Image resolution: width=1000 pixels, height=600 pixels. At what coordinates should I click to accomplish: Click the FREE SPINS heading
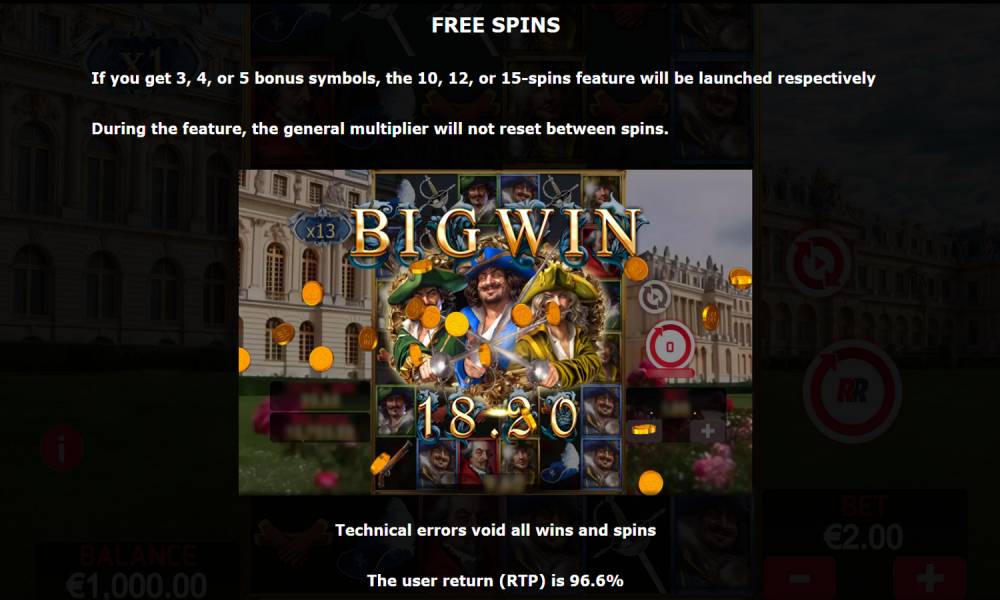(x=496, y=25)
